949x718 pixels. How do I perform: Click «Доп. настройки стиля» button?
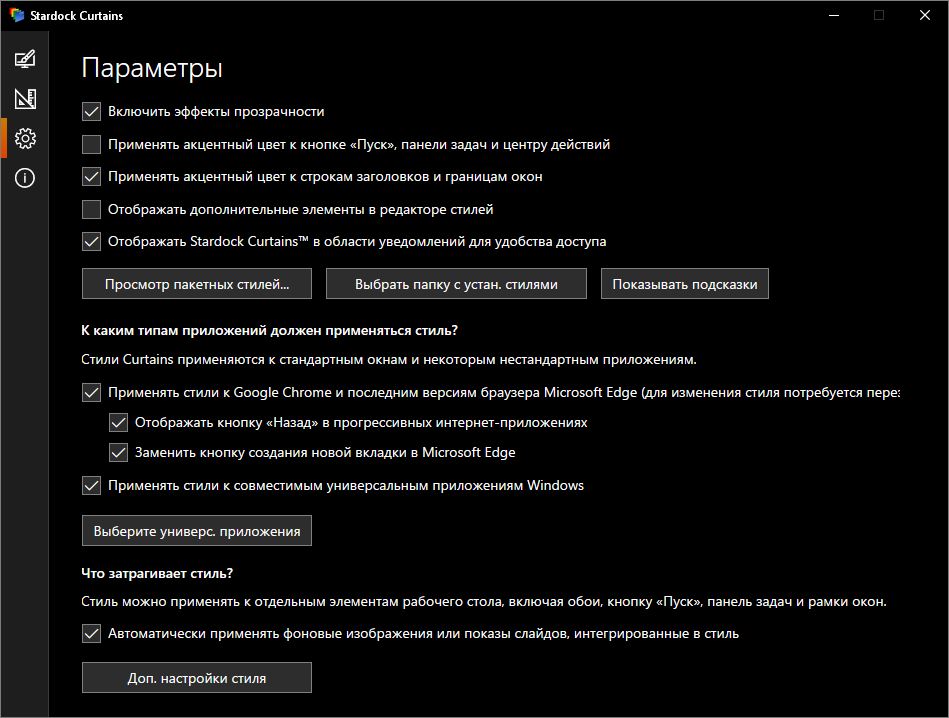tap(197, 678)
